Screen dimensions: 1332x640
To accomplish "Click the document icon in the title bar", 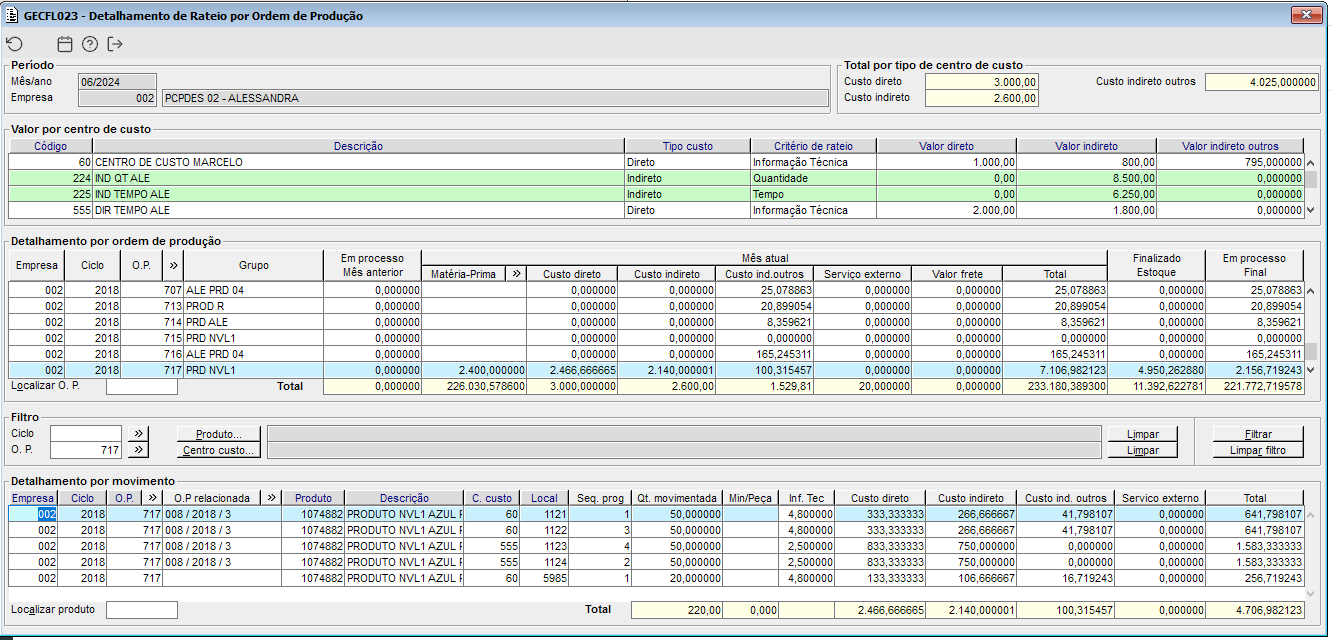I will click(12, 16).
